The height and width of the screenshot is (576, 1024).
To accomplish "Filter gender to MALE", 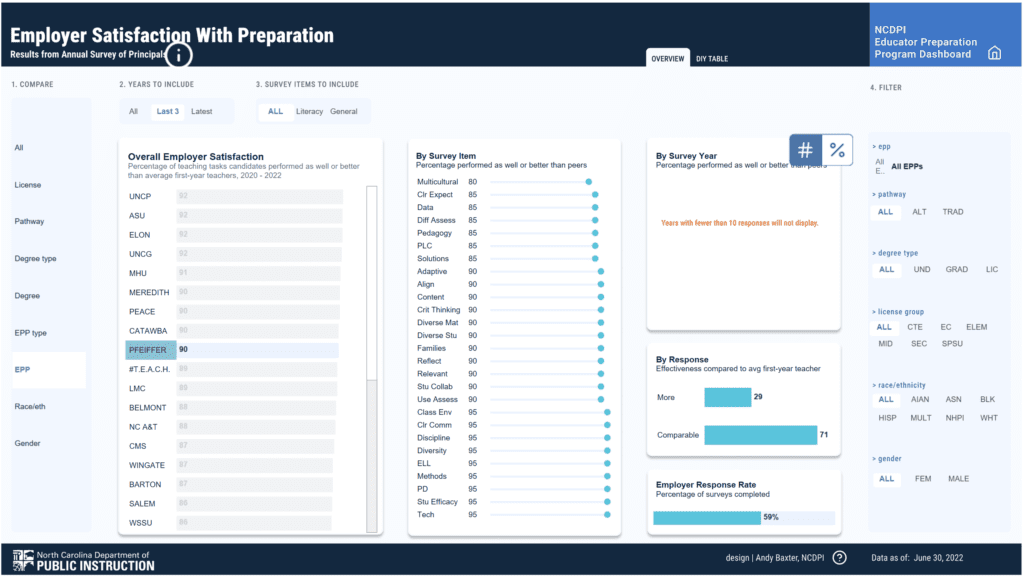I will pyautogui.click(x=959, y=479).
